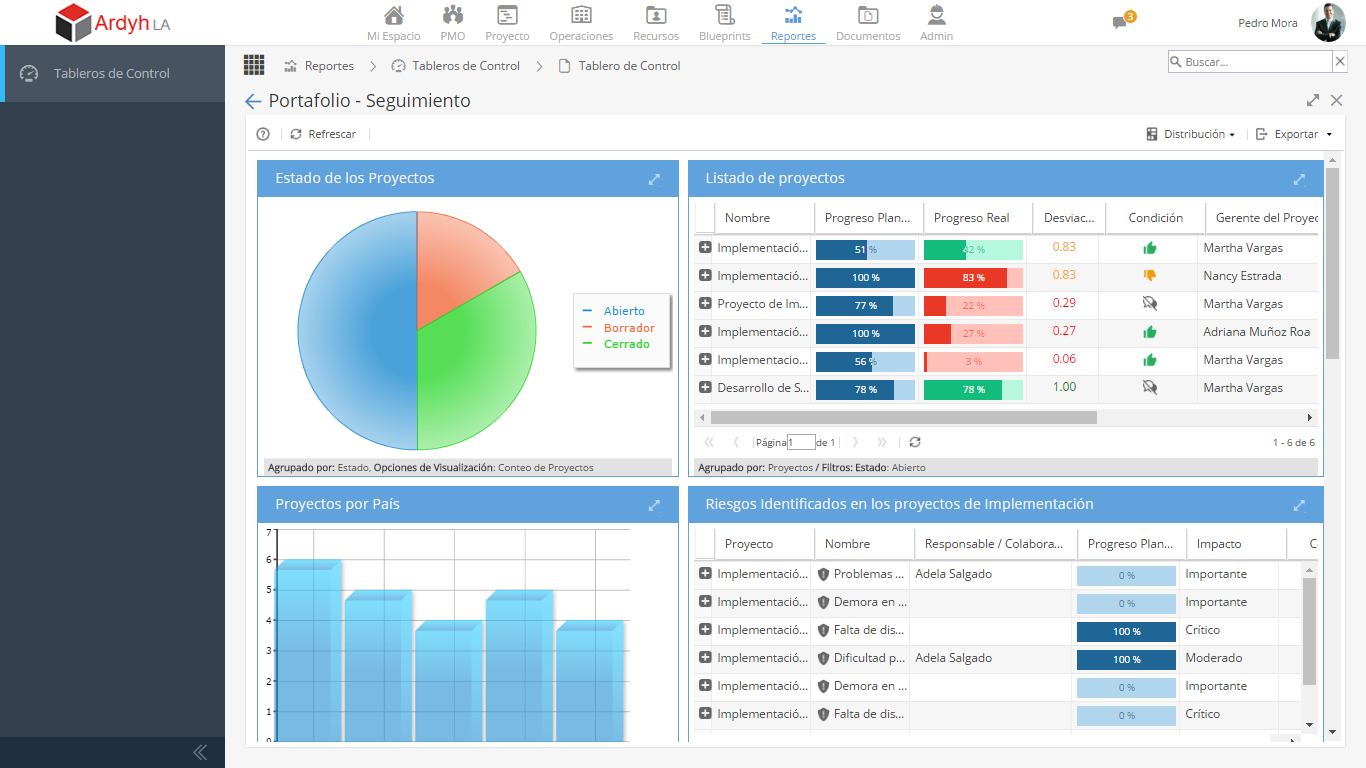This screenshot has width=1366, height=768.
Task: Open the apps grid icon
Action: [254, 65]
